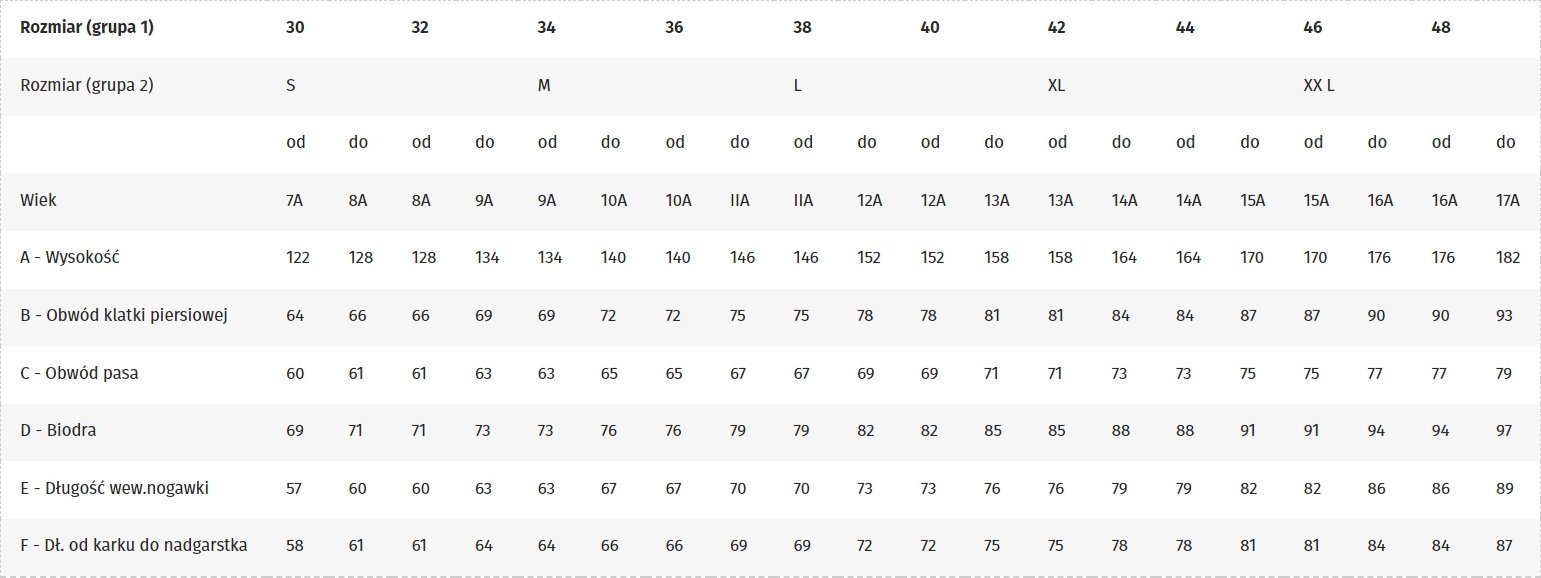Viewport: 1541px width, 578px height.
Task: Select size 30 column header
Action: 295,28
